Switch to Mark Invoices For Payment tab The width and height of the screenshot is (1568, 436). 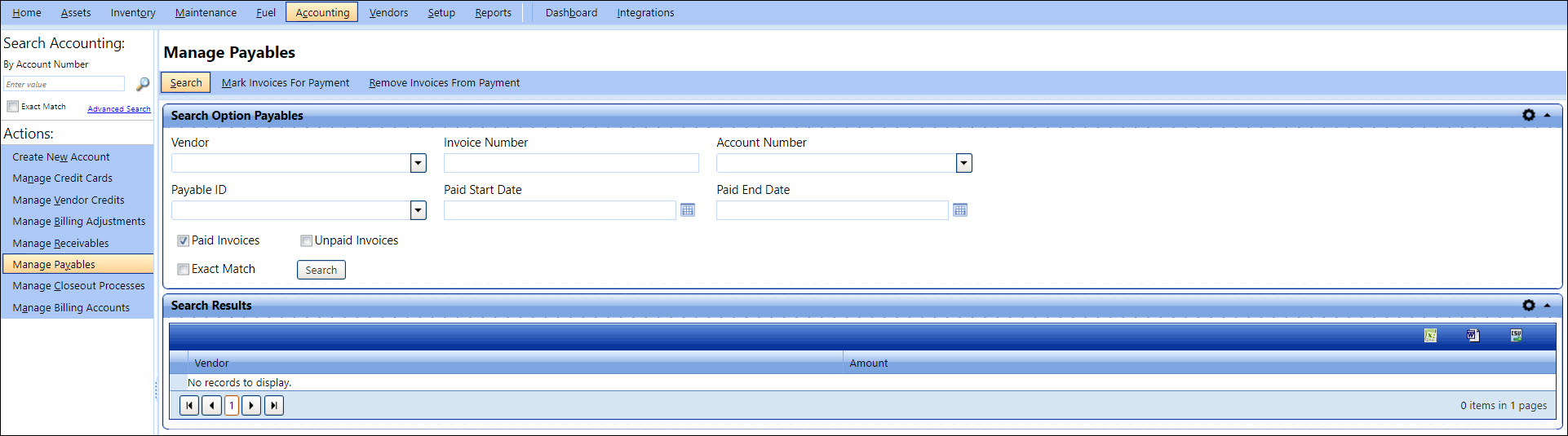click(x=286, y=83)
